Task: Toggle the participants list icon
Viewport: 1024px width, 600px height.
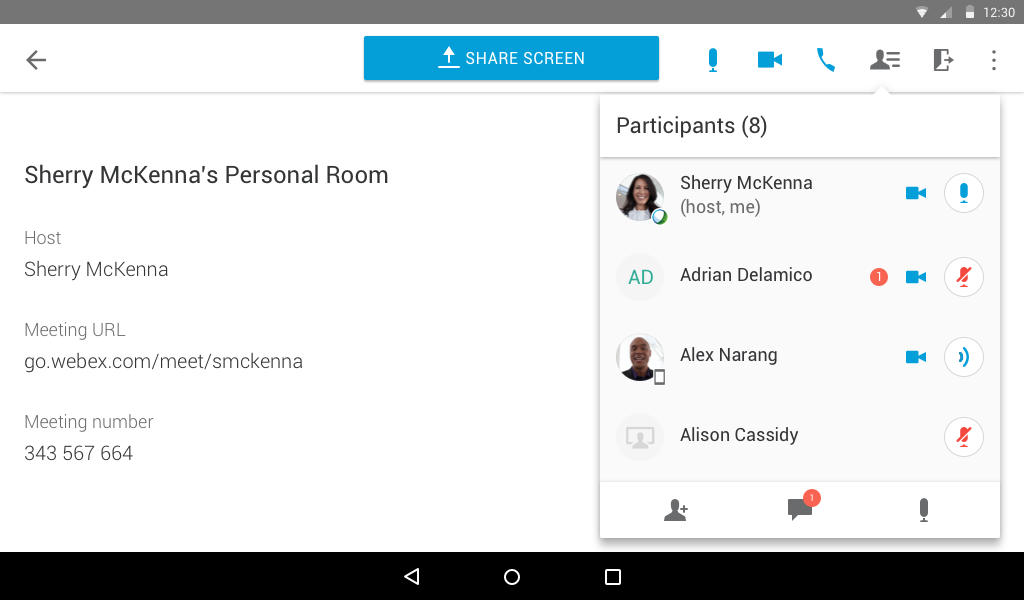Action: pyautogui.click(x=885, y=60)
